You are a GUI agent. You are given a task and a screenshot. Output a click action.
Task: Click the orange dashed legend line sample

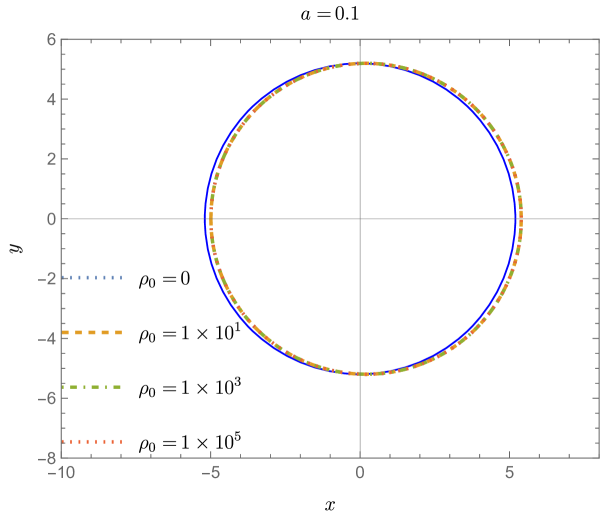tap(91, 332)
